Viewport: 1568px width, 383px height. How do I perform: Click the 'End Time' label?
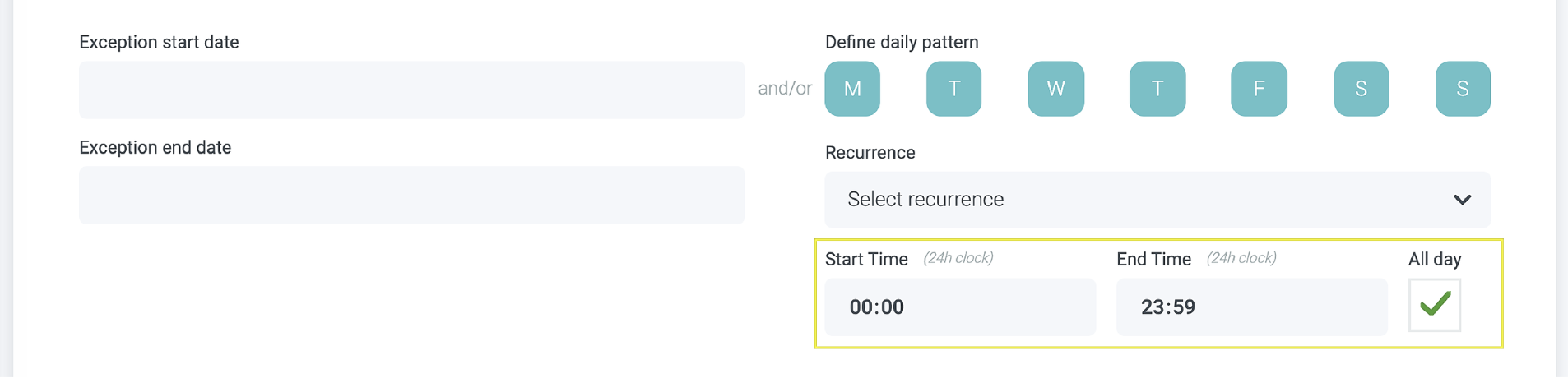[1153, 260]
